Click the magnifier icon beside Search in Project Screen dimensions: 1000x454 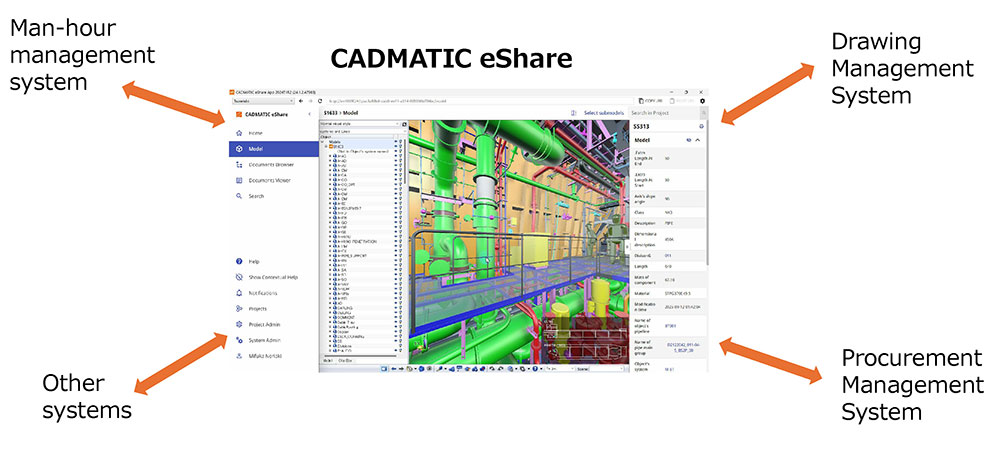[704, 113]
